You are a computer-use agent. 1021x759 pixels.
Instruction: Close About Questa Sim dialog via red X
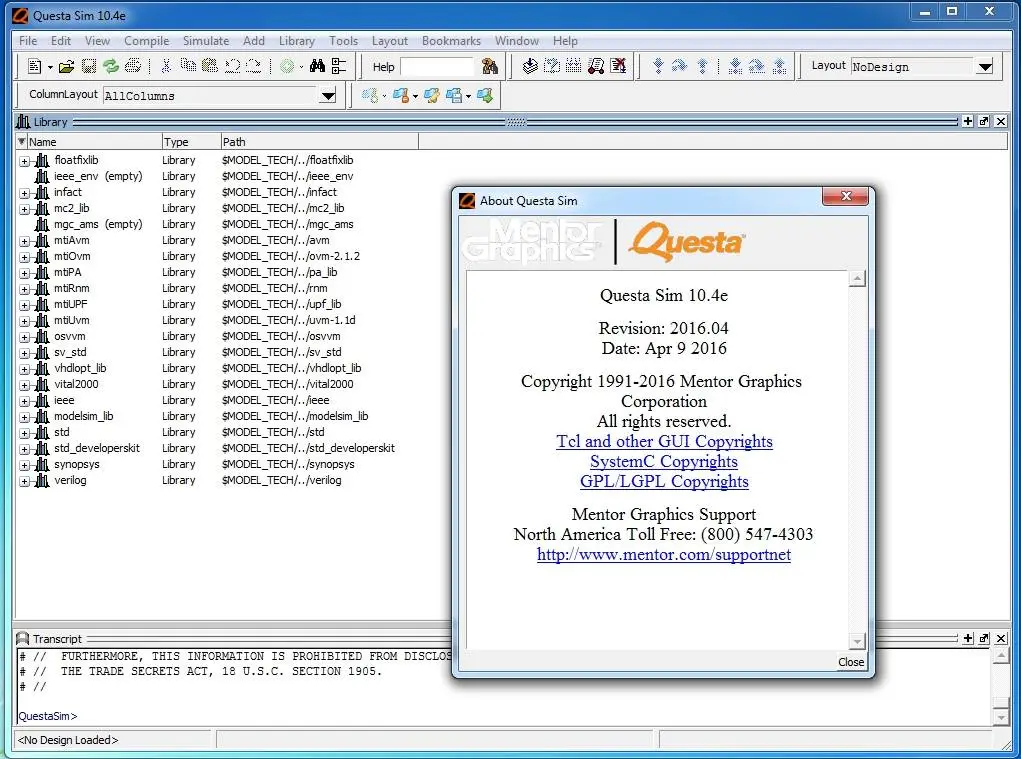coord(845,196)
